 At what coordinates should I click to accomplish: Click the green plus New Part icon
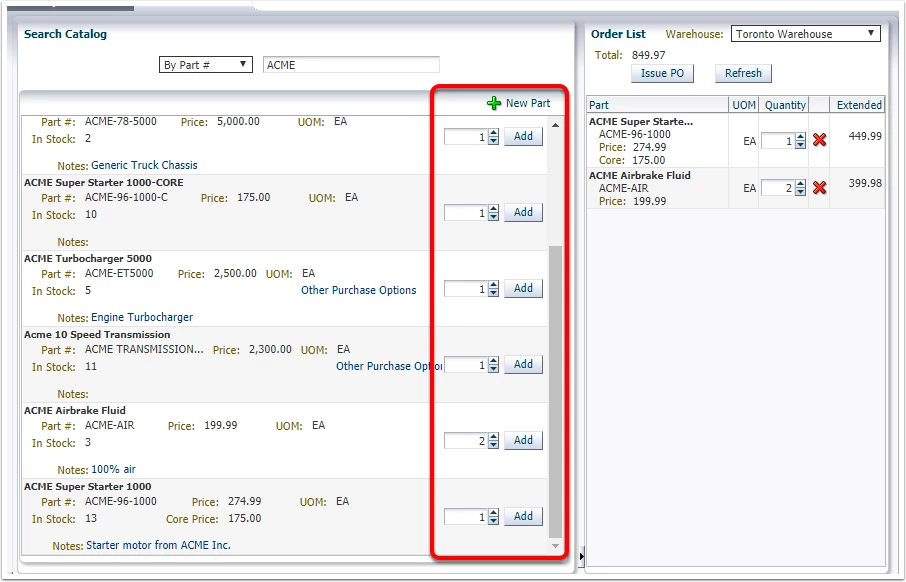click(494, 103)
